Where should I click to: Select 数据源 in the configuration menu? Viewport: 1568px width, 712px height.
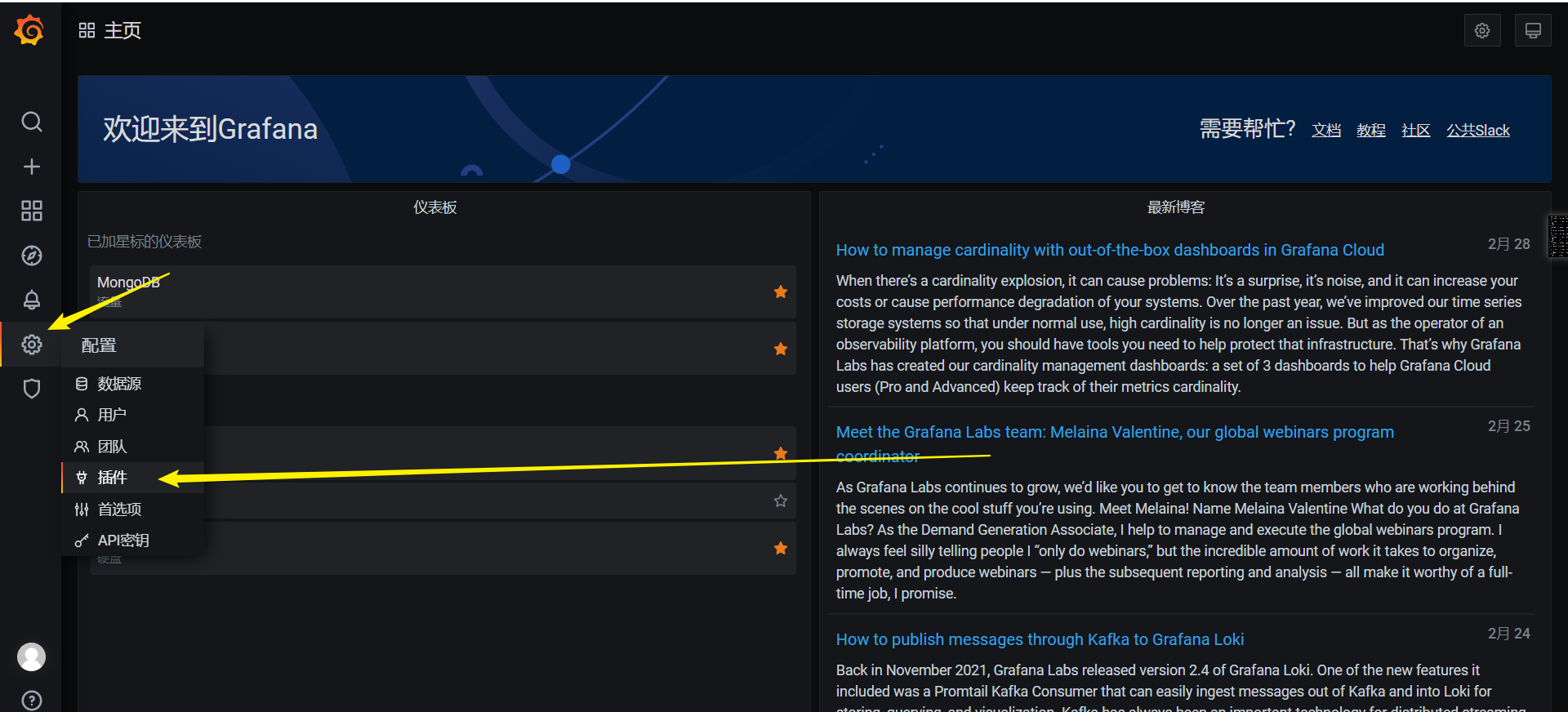click(132, 384)
